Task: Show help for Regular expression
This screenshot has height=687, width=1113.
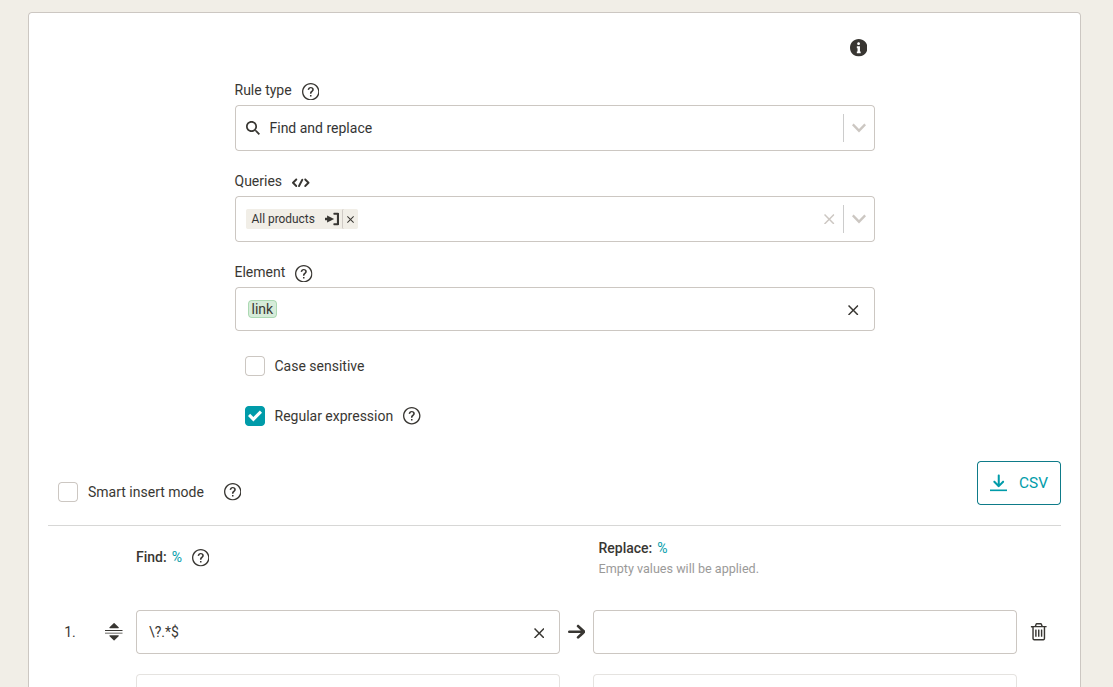Action: 411,416
